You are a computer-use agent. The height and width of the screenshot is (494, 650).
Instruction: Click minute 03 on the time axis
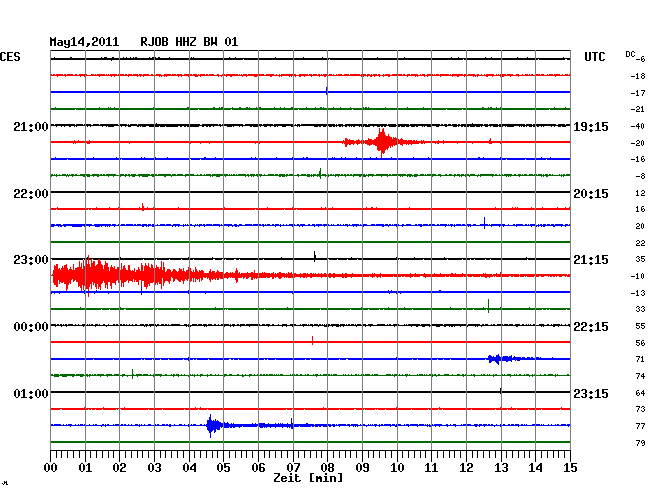[154, 468]
